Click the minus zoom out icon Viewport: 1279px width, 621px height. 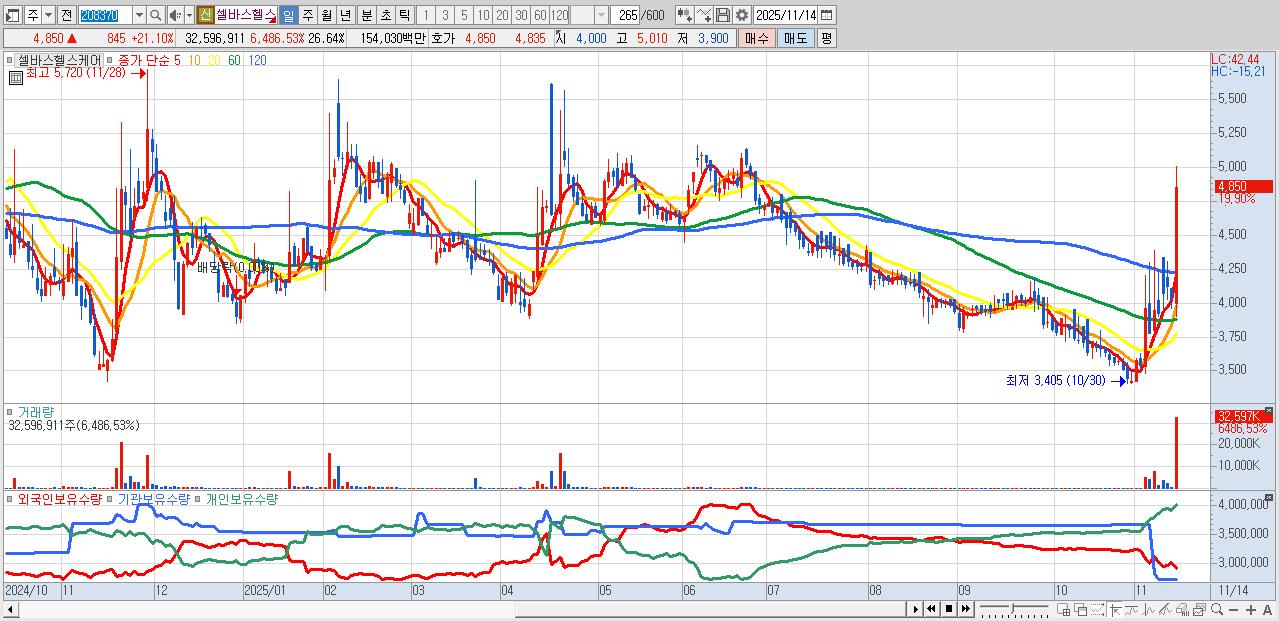pyautogui.click(x=1234, y=610)
